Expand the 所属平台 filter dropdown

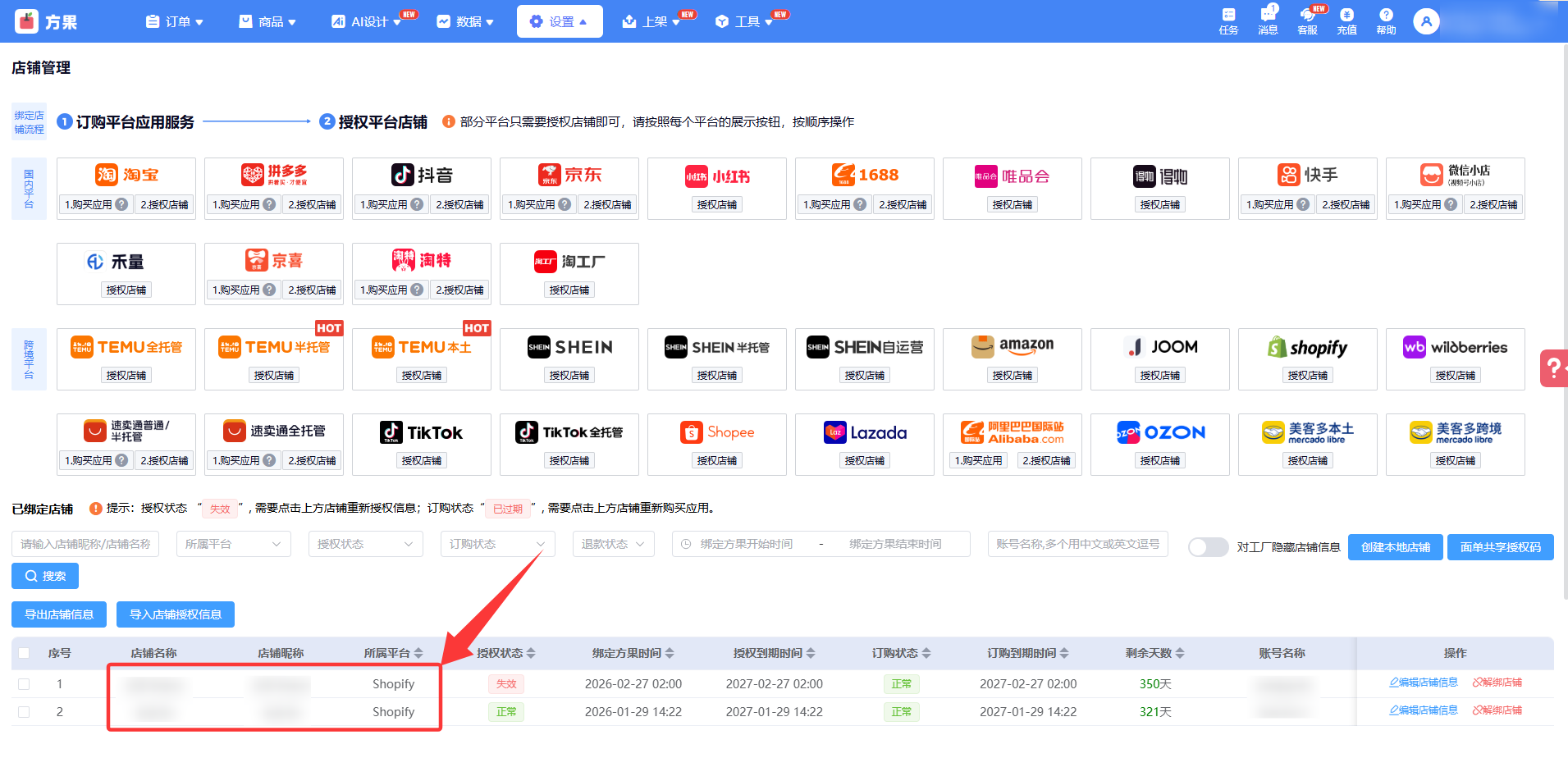click(x=233, y=544)
